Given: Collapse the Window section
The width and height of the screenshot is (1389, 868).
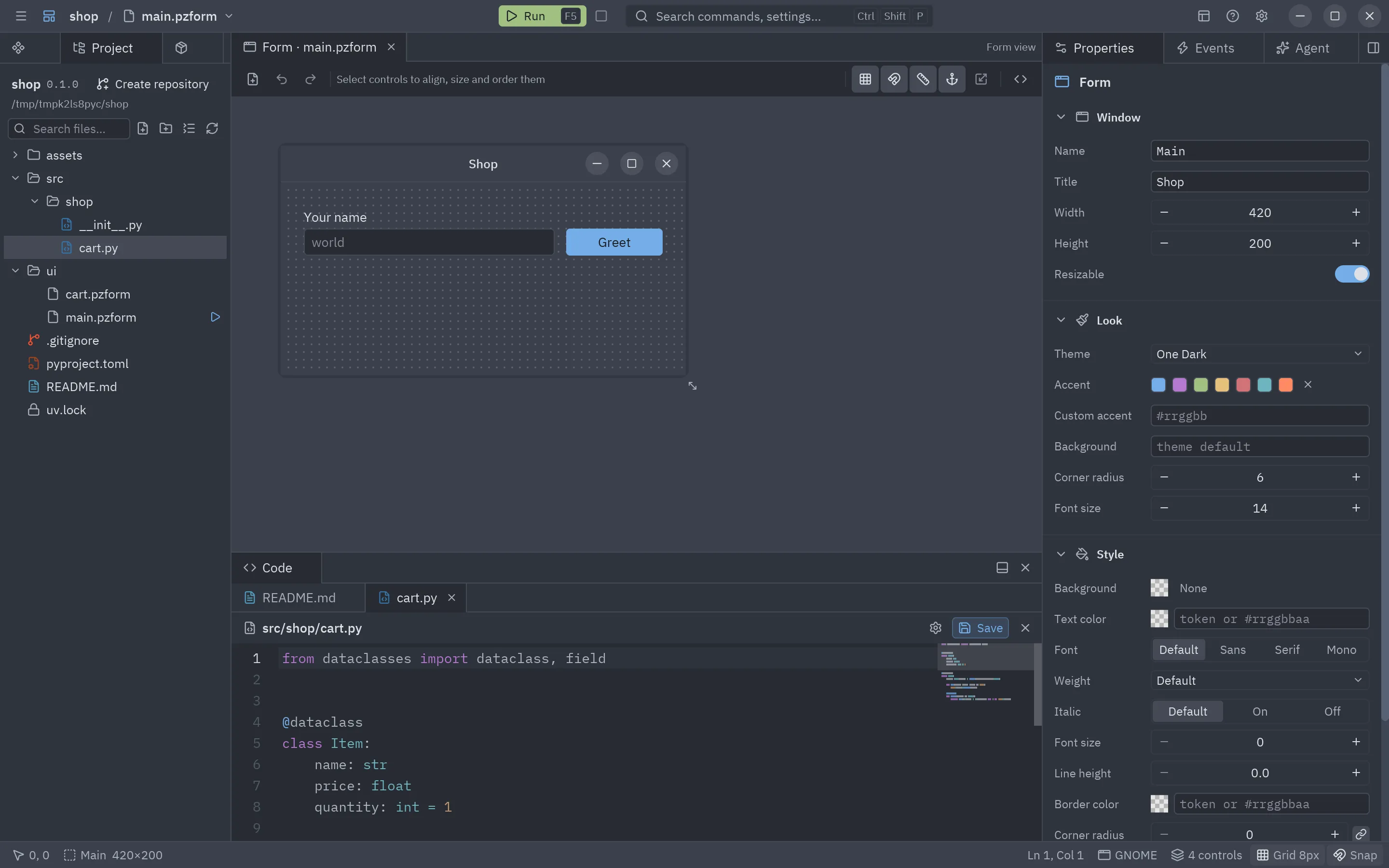Looking at the screenshot, I should coord(1061,117).
